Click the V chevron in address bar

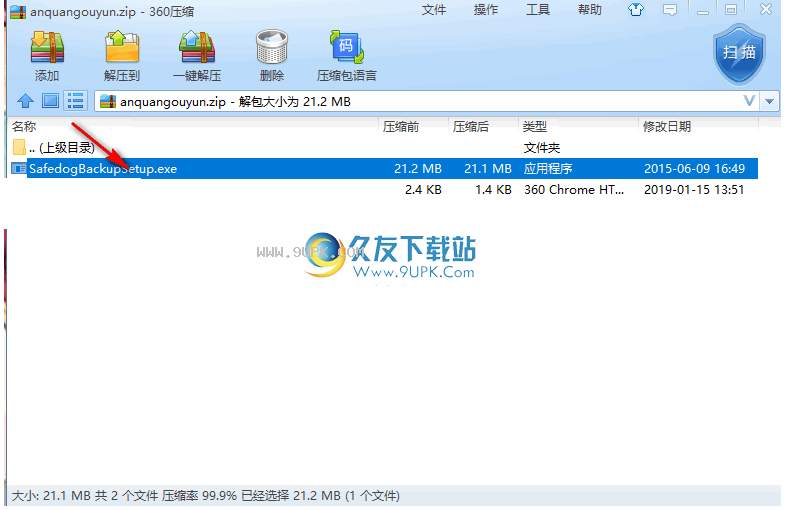749,101
